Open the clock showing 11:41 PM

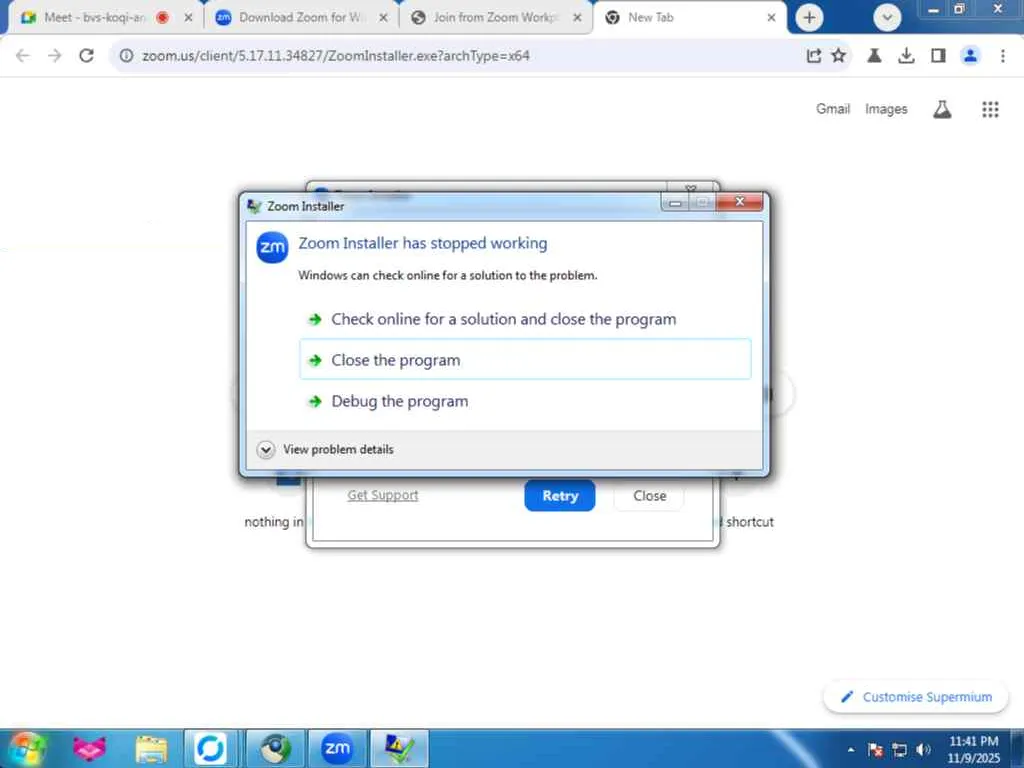[973, 750]
